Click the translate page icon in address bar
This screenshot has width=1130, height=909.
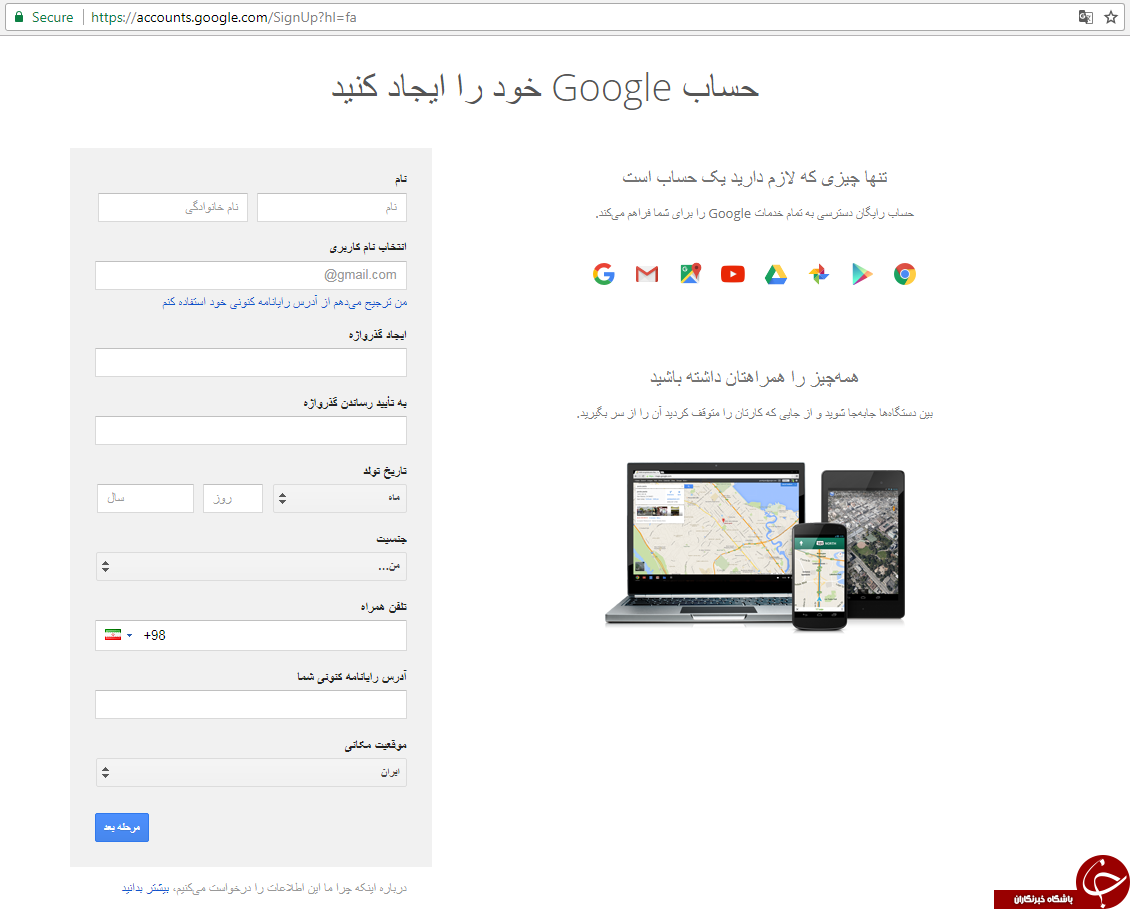tap(1085, 17)
